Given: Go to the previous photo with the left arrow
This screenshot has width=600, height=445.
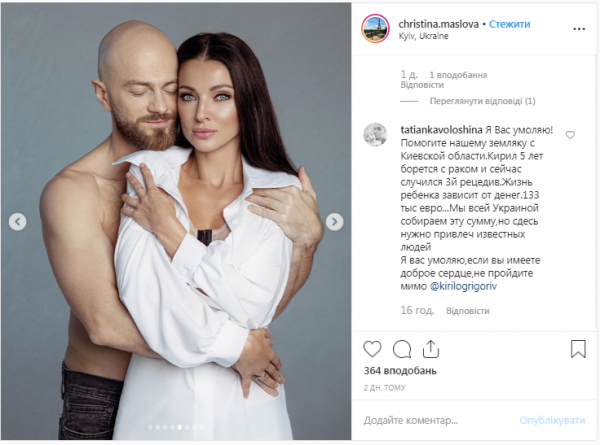Looking at the screenshot, I should pyautogui.click(x=18, y=222).
